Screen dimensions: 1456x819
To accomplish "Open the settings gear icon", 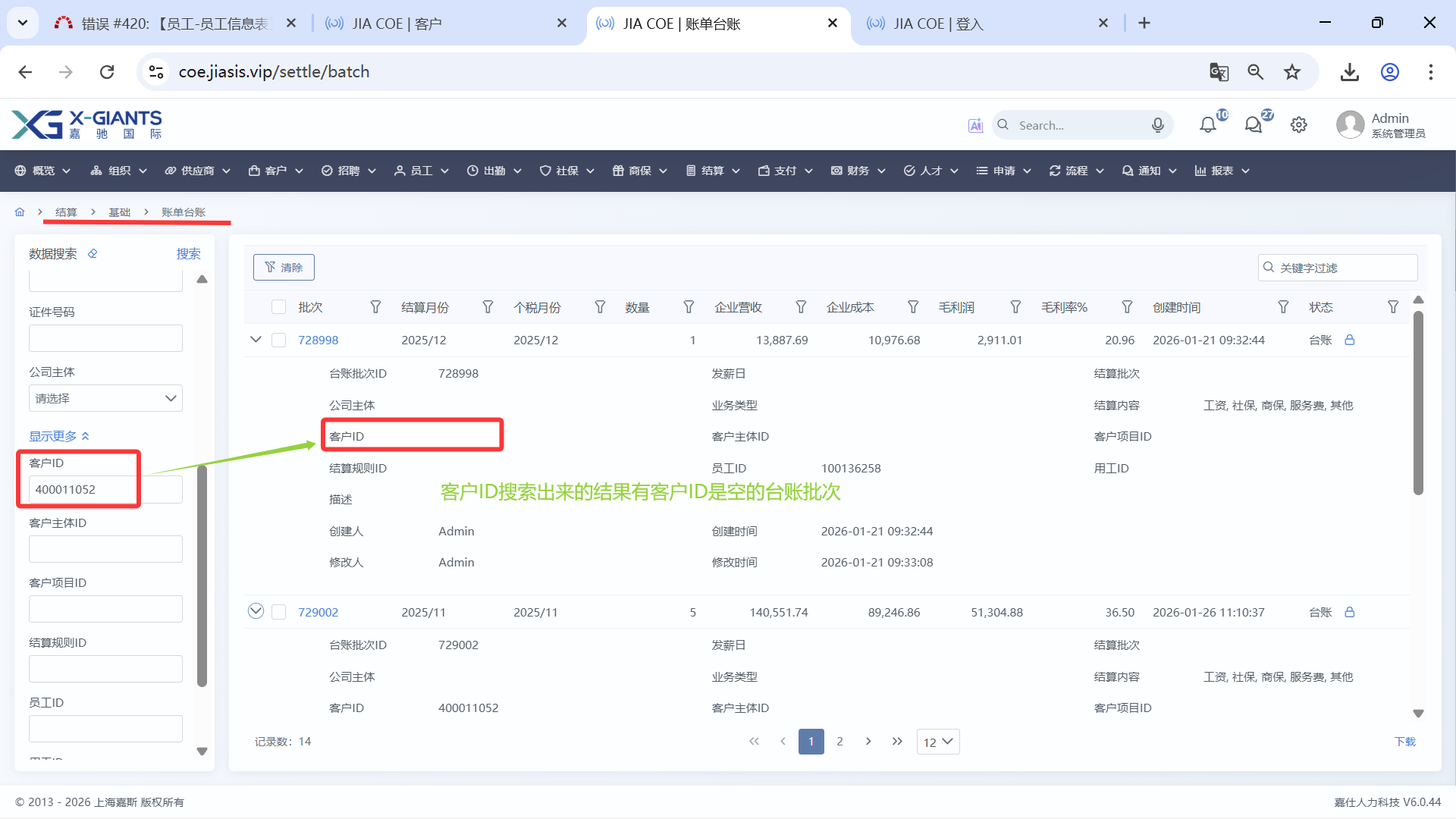I will point(1299,125).
